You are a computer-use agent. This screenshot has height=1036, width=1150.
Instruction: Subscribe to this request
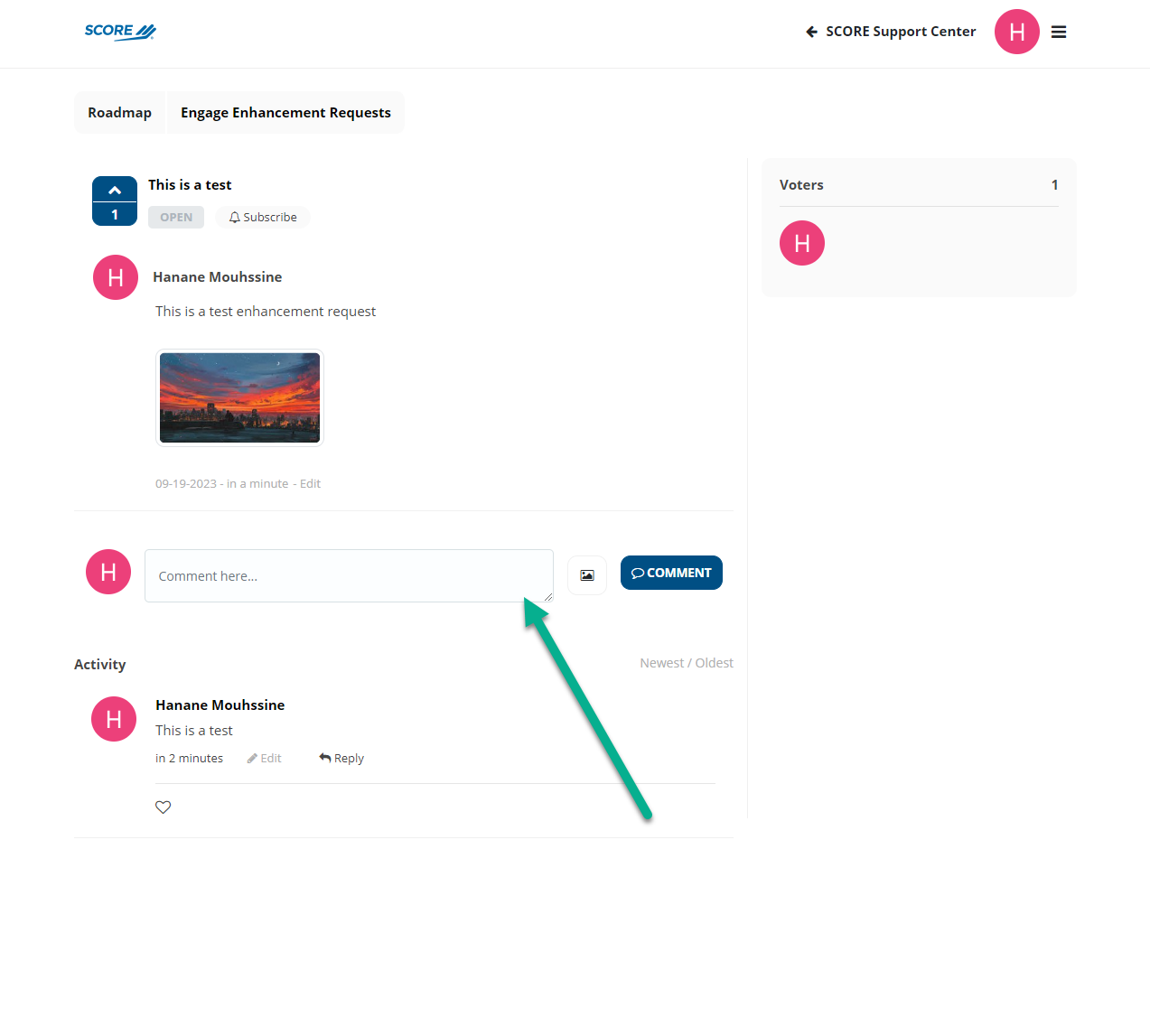pos(263,218)
